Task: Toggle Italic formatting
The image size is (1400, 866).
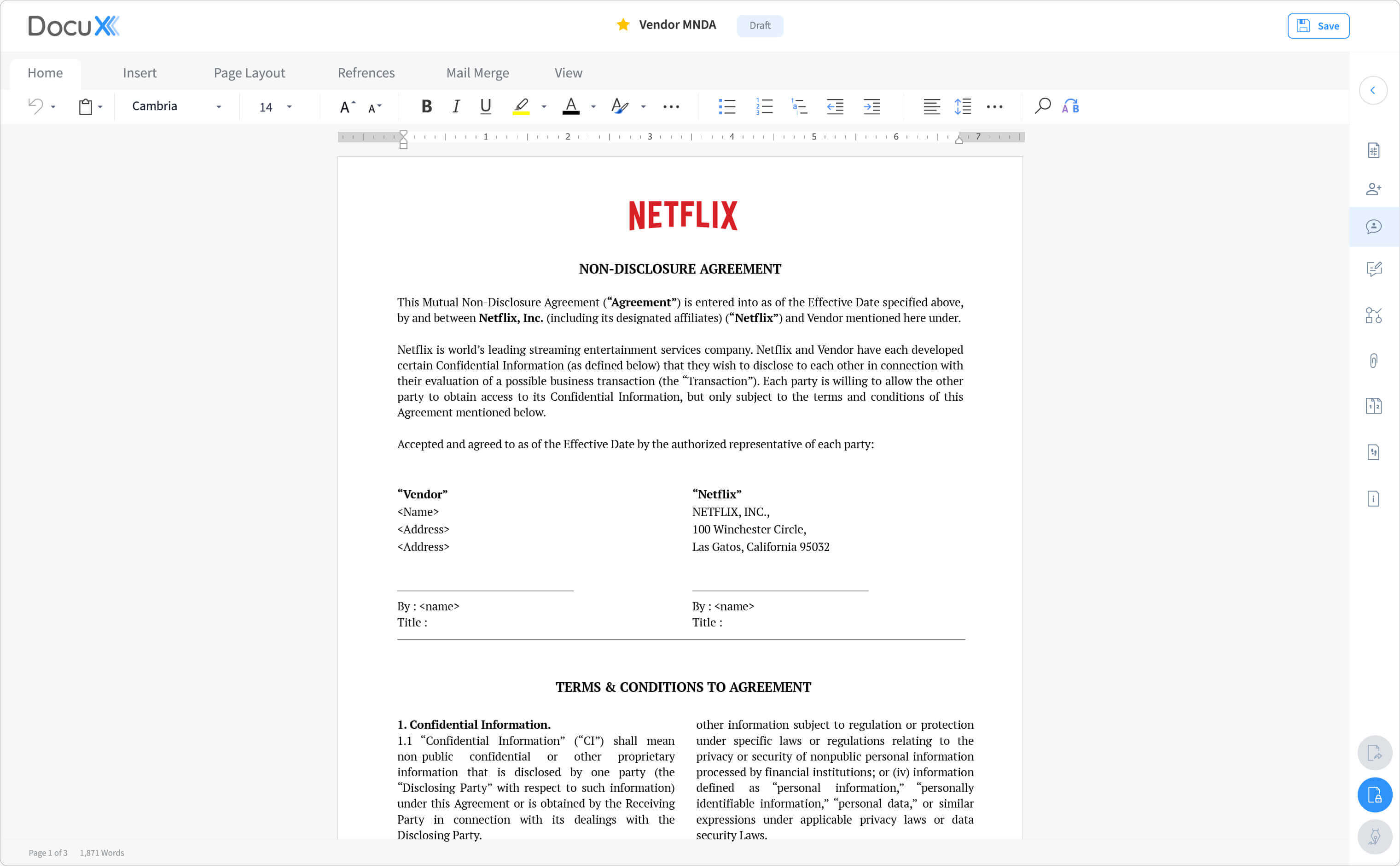Action: (456, 106)
